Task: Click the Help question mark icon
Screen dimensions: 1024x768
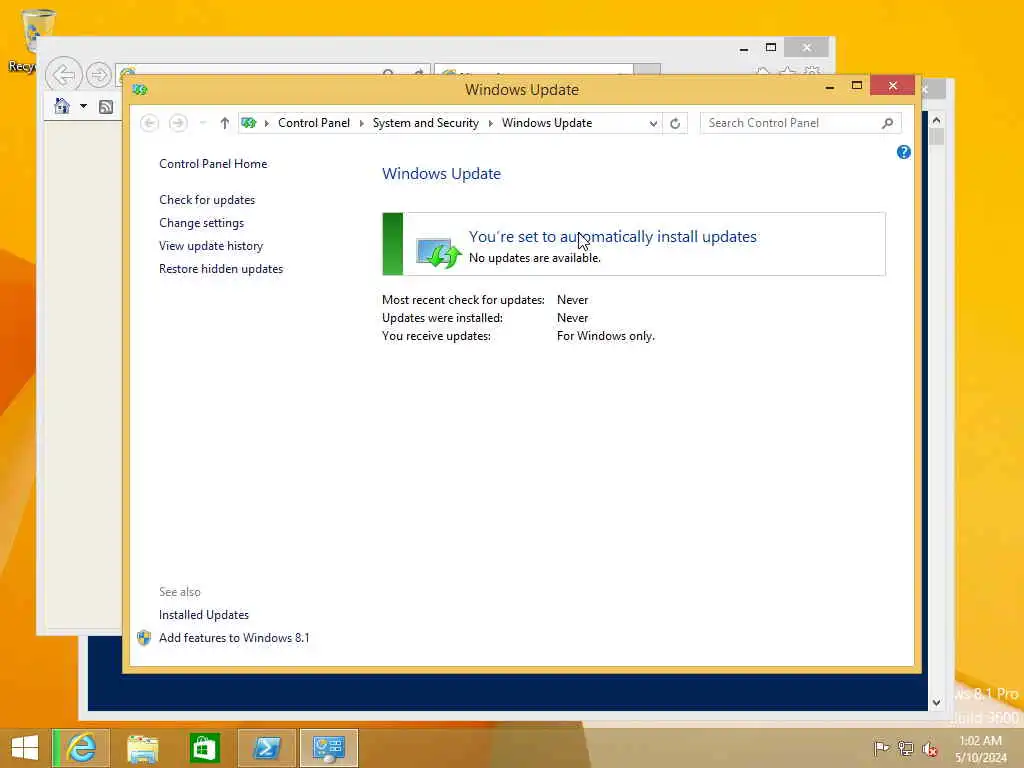Action: tap(903, 152)
